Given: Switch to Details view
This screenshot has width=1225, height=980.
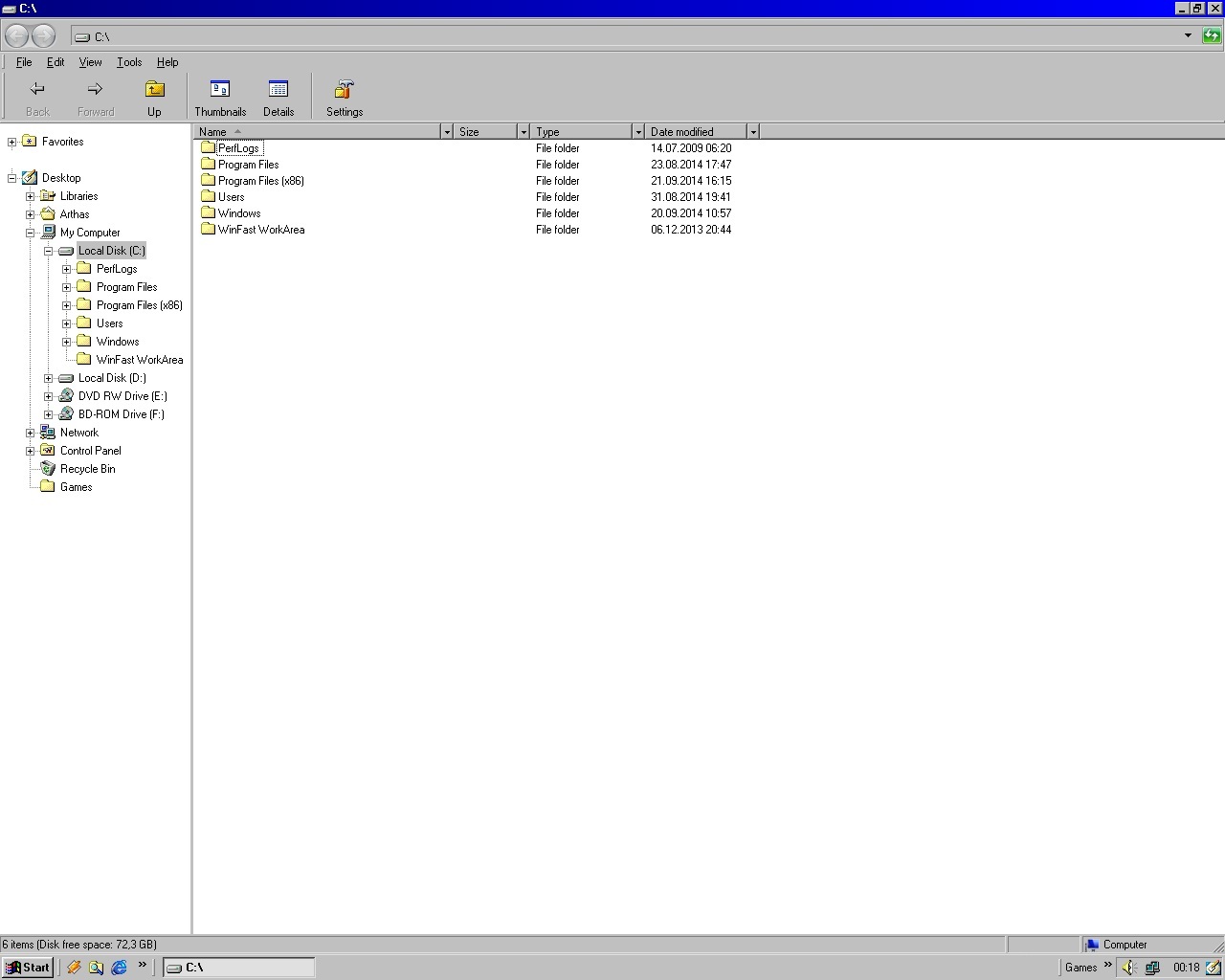Looking at the screenshot, I should pos(278,98).
